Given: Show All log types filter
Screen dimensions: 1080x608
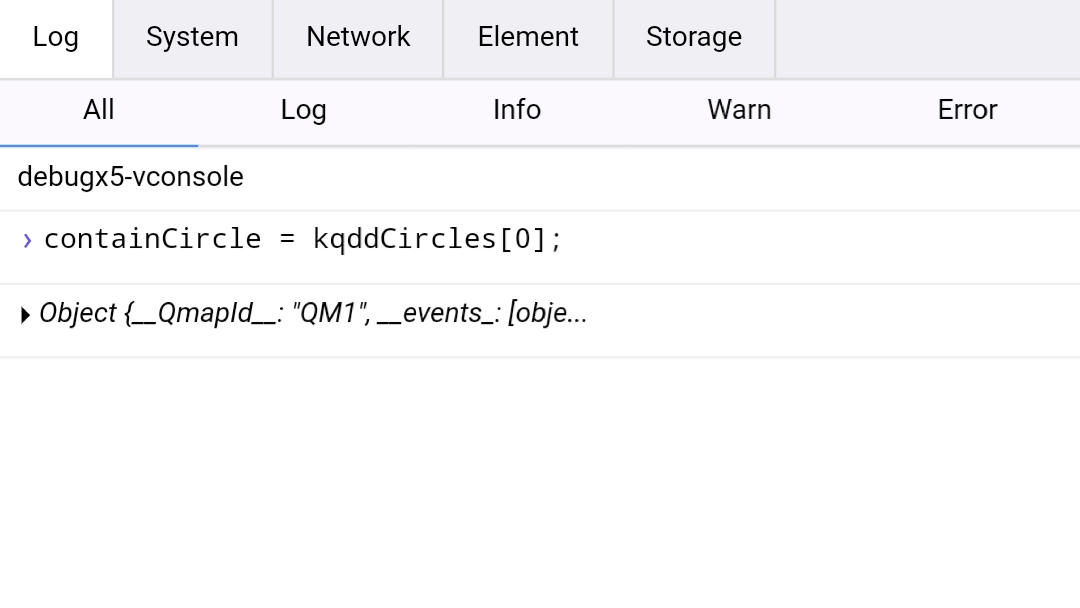Looking at the screenshot, I should 98,110.
